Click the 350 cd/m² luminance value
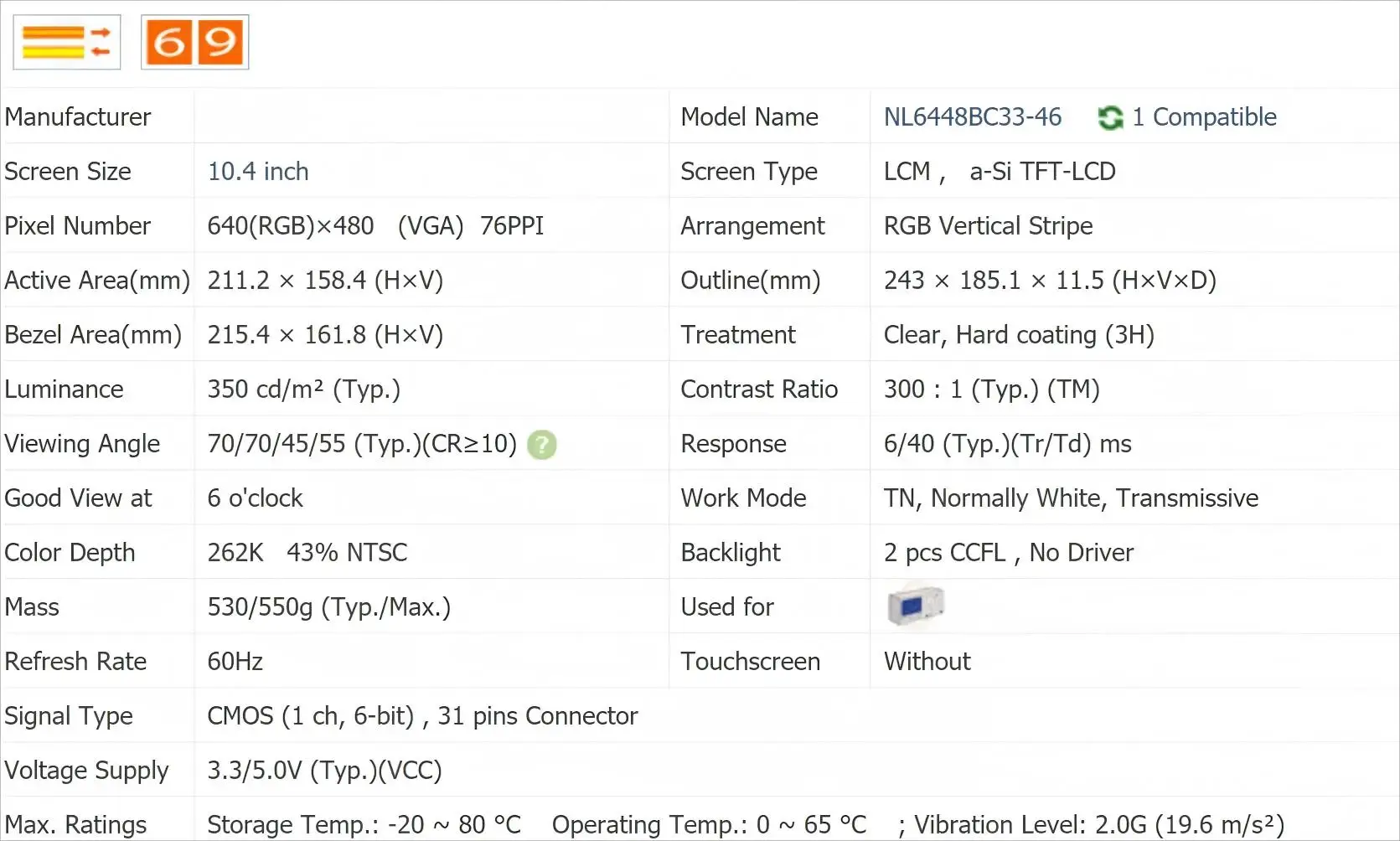Image resolution: width=1400 pixels, height=841 pixels. click(x=303, y=390)
